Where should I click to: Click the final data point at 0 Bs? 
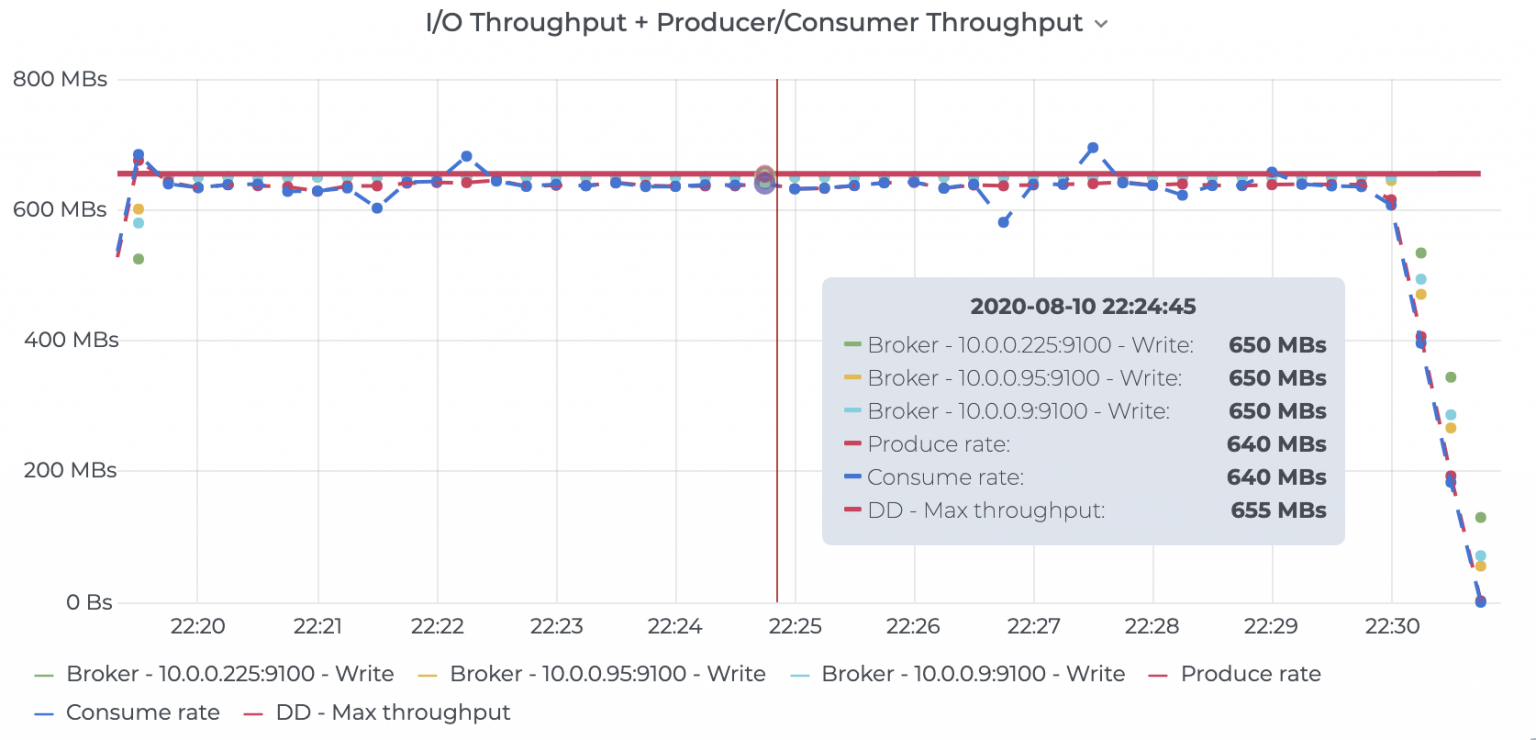click(x=1480, y=602)
